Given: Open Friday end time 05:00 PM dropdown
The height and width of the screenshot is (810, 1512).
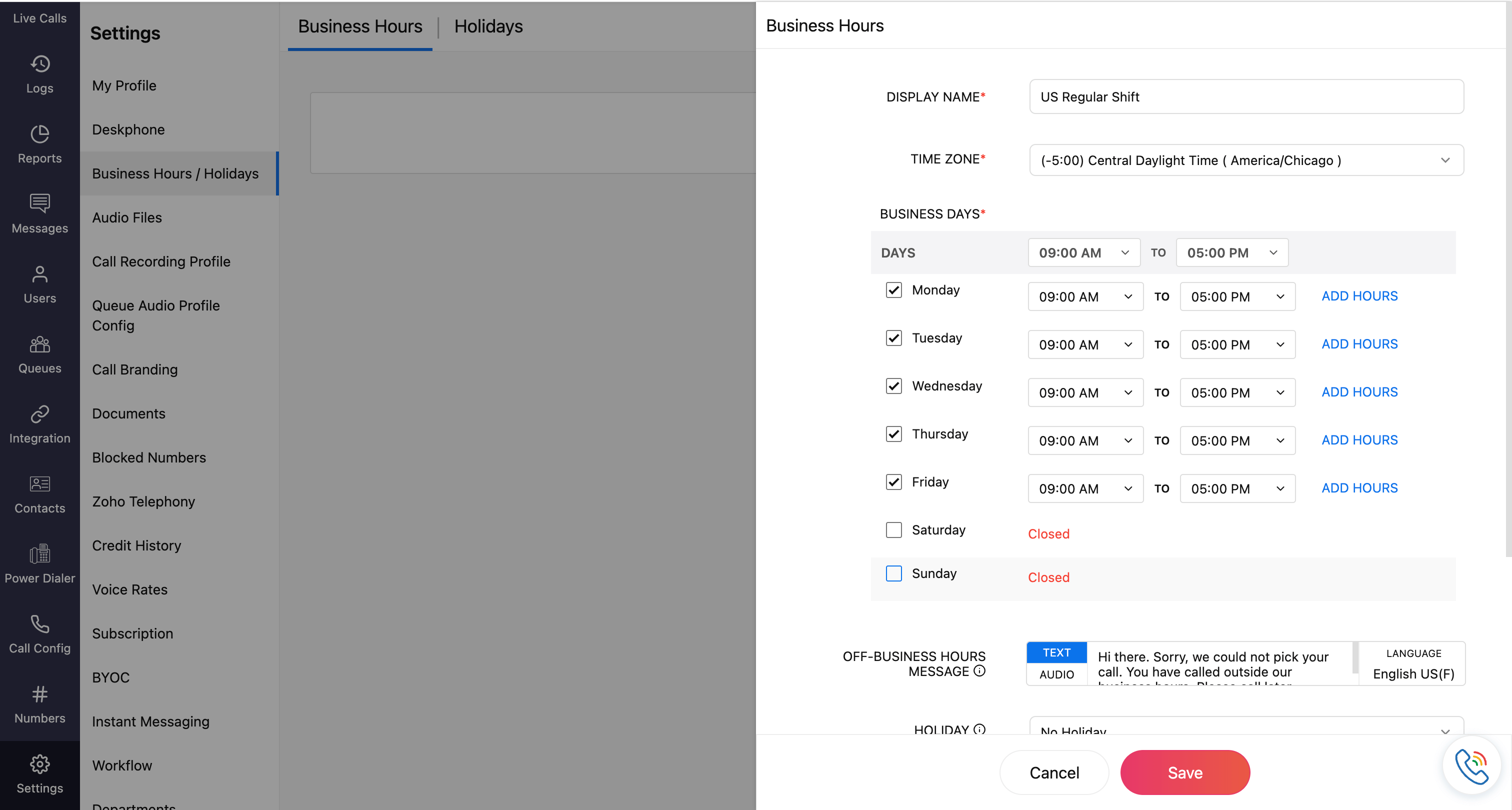Looking at the screenshot, I should 1236,488.
